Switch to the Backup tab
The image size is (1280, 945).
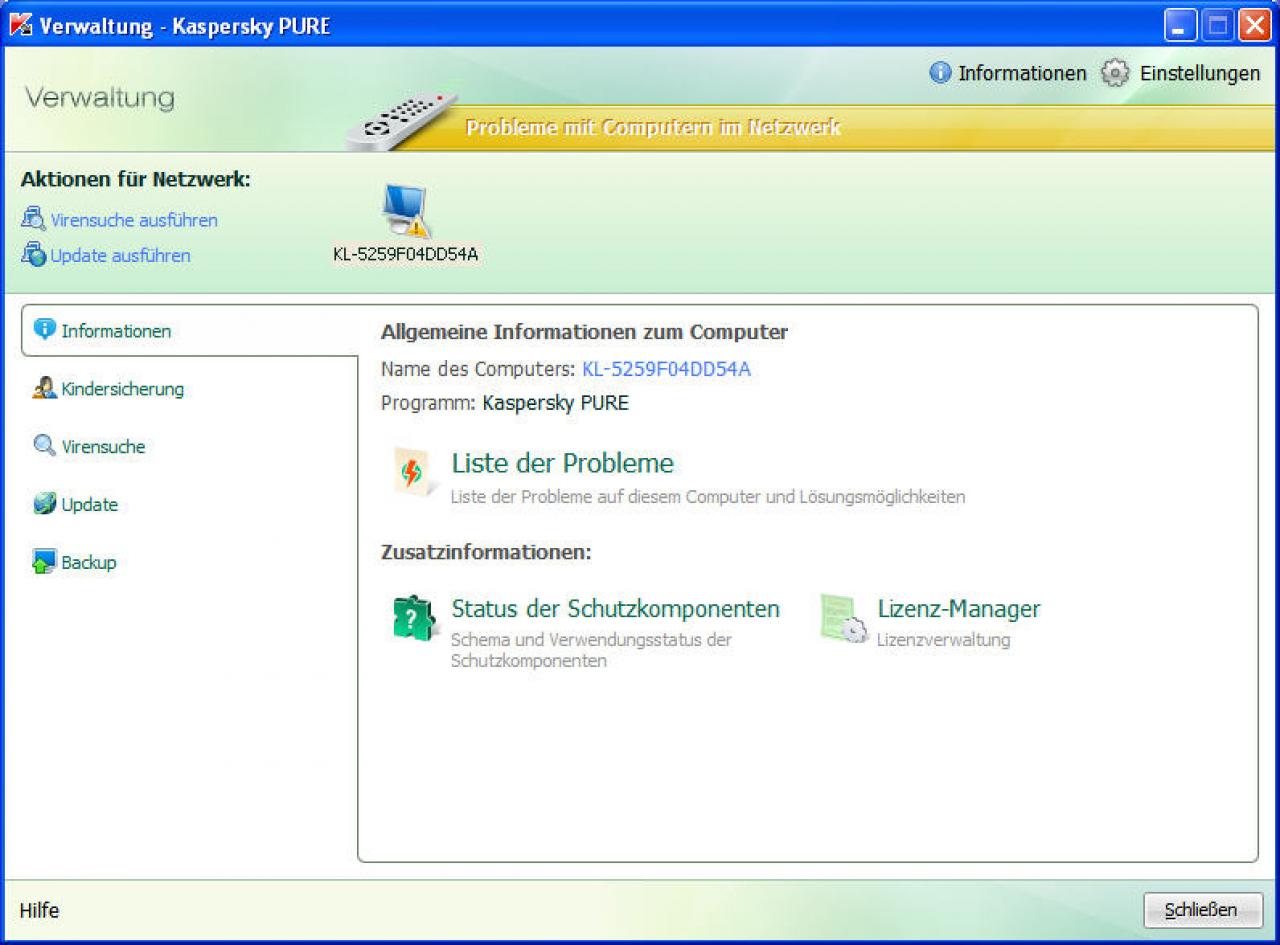point(88,562)
